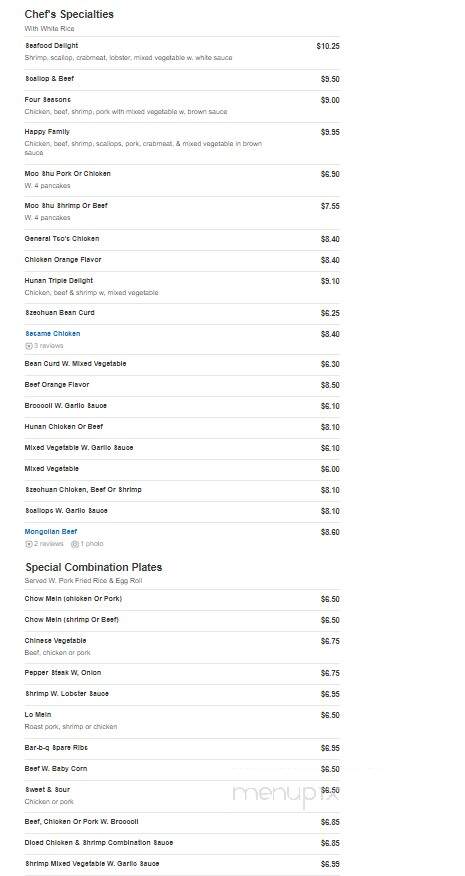This screenshot has height=876, width=465.
Task: Click the Hunan Triple Delight item
Action: (x=59, y=280)
